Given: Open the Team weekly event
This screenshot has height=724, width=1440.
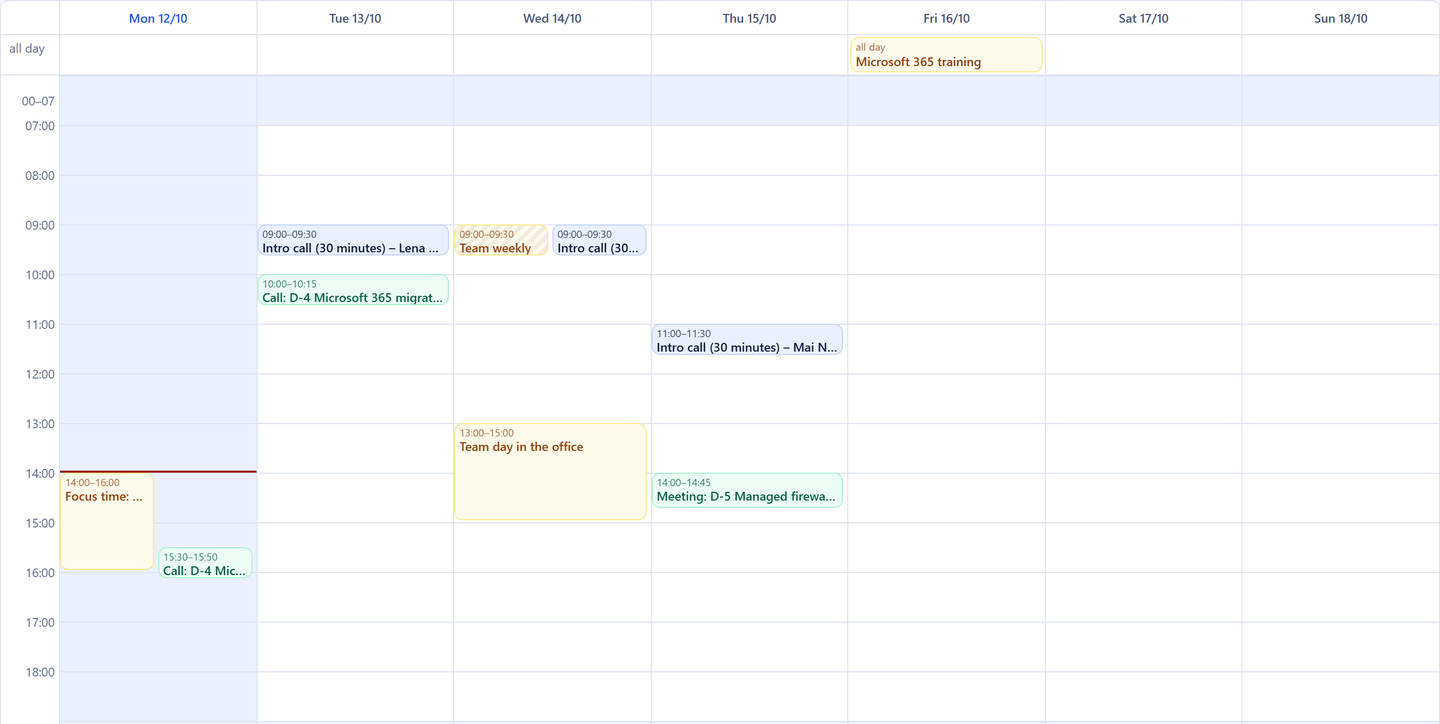Looking at the screenshot, I should [x=501, y=240].
